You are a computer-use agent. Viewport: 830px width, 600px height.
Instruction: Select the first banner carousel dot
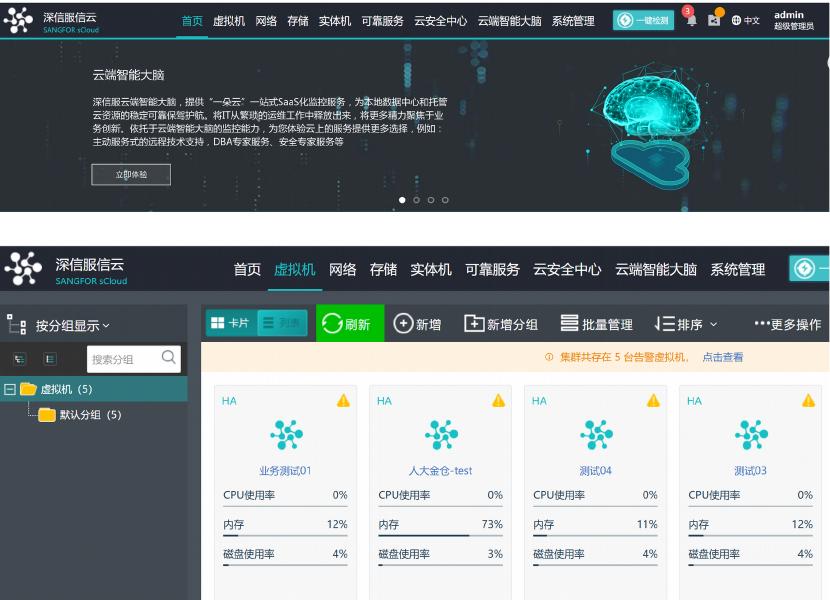click(x=402, y=200)
